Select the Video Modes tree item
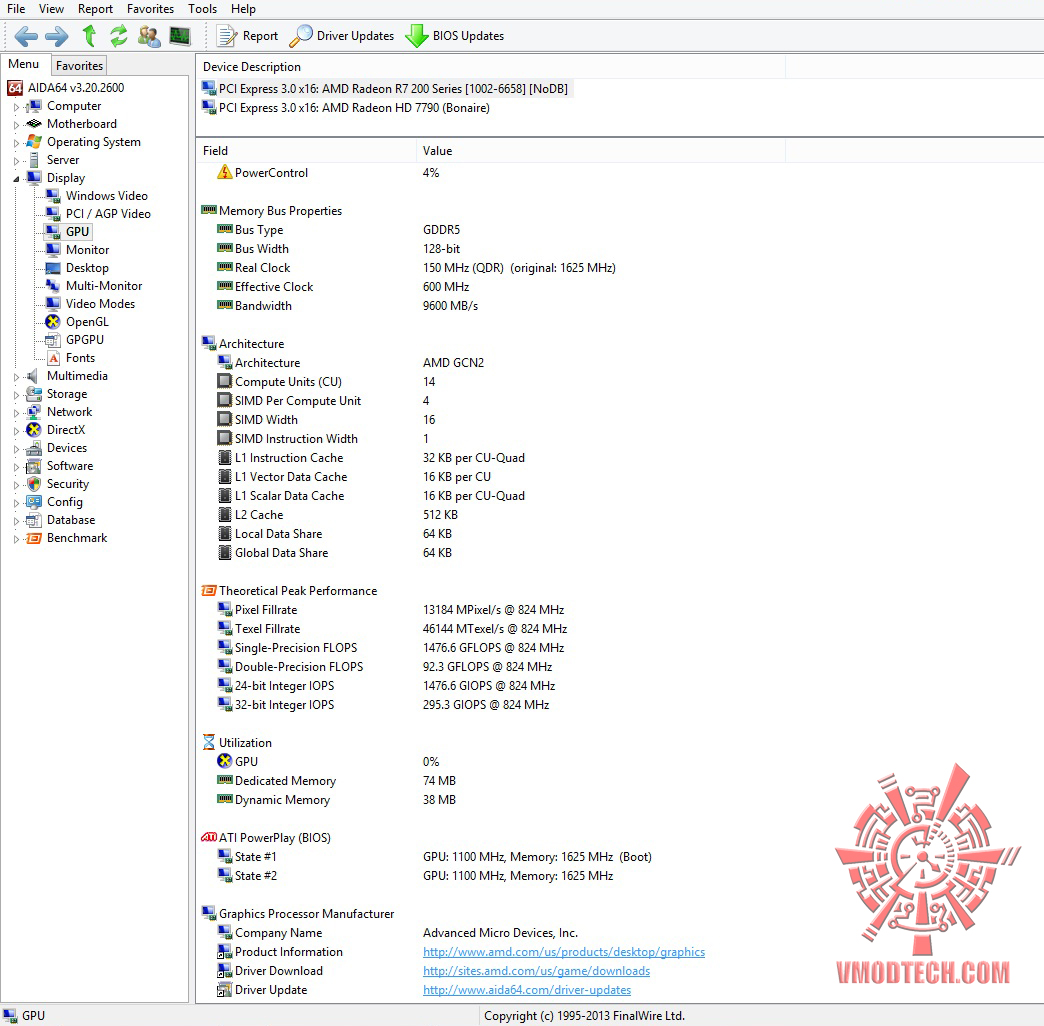1044x1026 pixels. coord(91,304)
